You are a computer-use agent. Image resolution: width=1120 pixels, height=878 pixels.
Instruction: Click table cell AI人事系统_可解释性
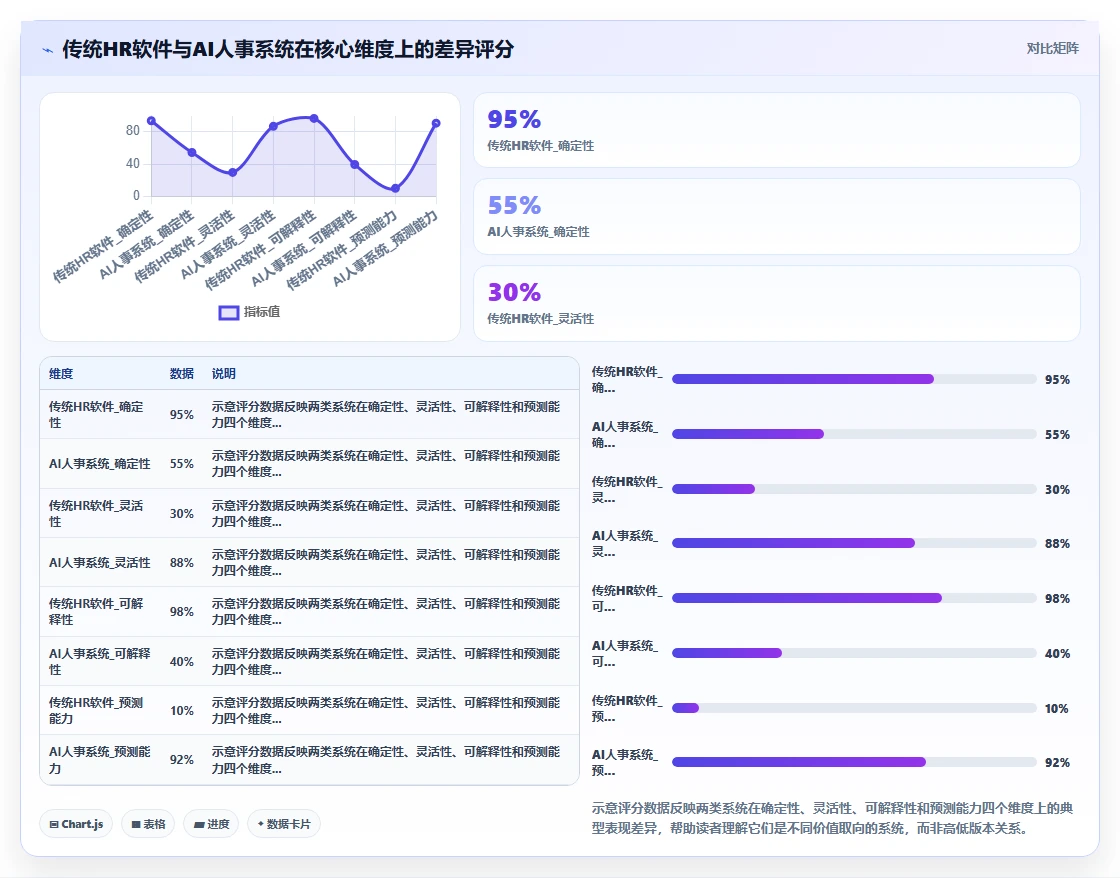(99, 662)
